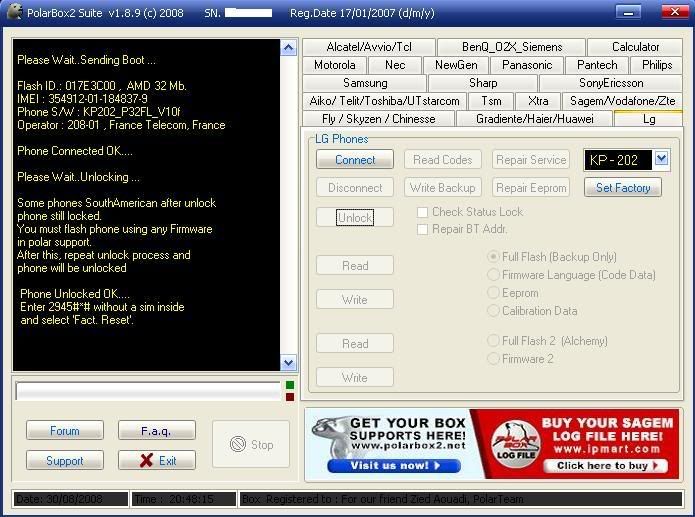
Task: Select the Pantech tab
Action: click(x=597, y=65)
